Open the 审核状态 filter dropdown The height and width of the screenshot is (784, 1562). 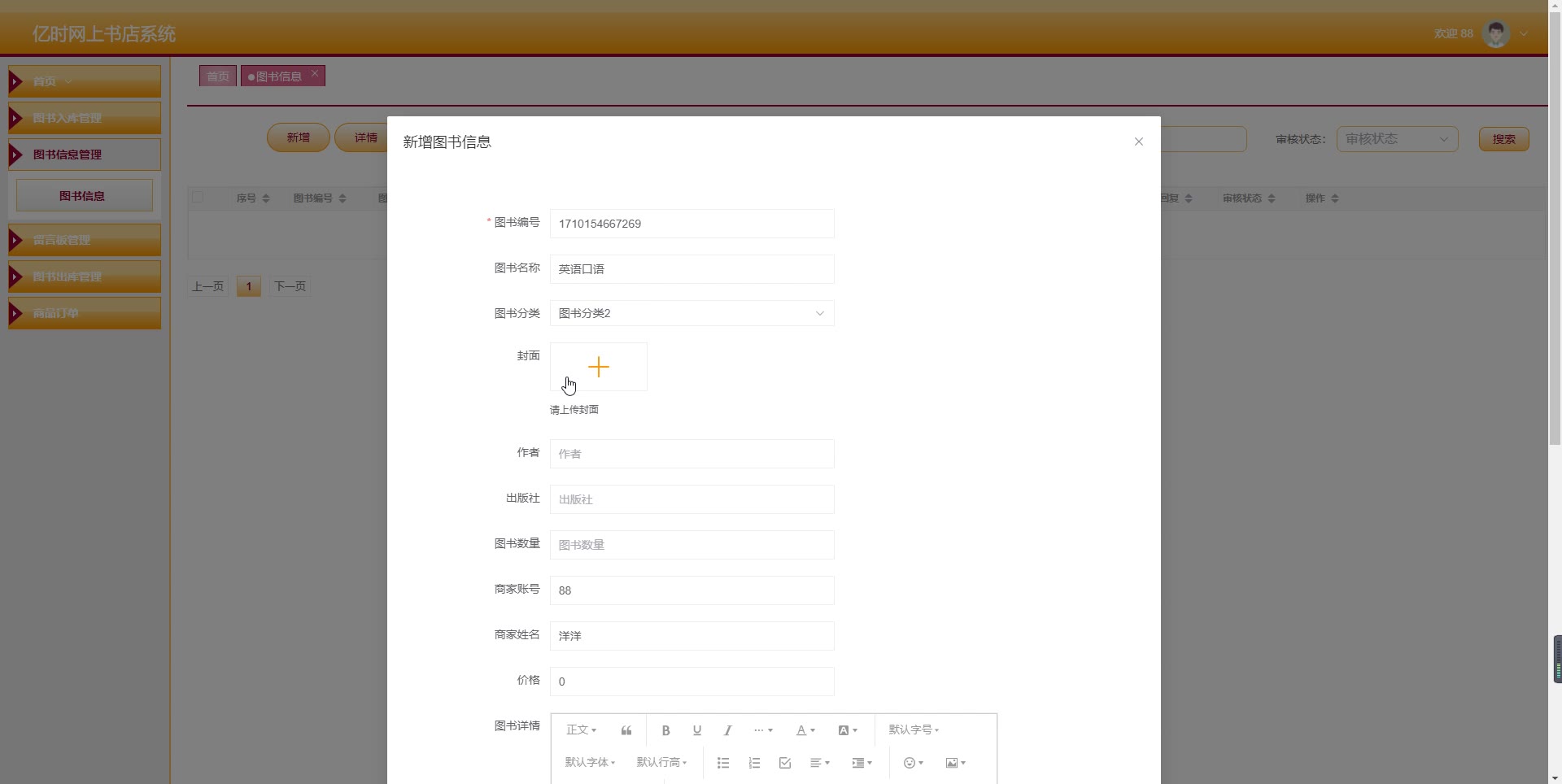click(1397, 139)
